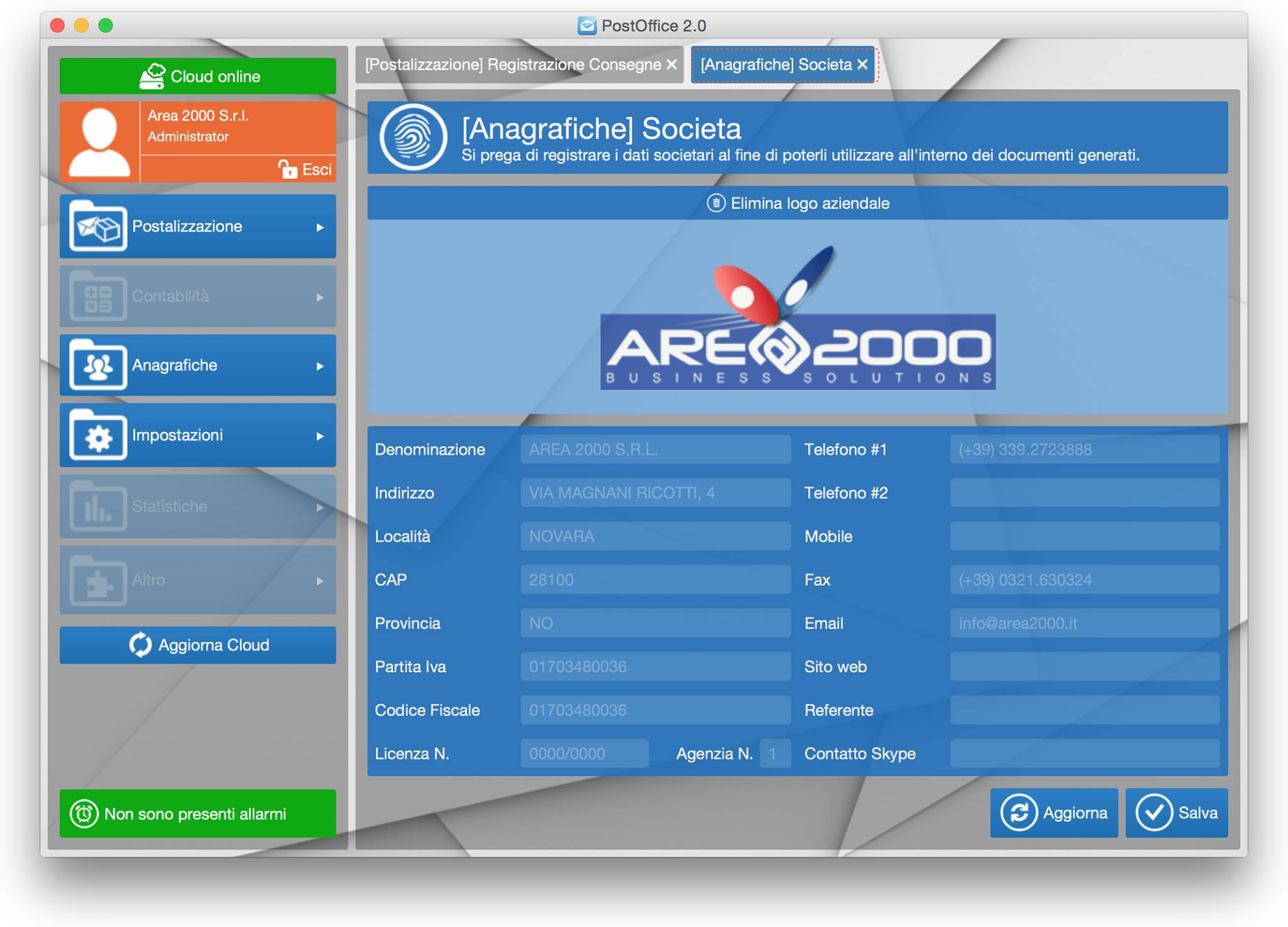
Task: Click the Impostazioni gear icon
Action: click(x=98, y=435)
